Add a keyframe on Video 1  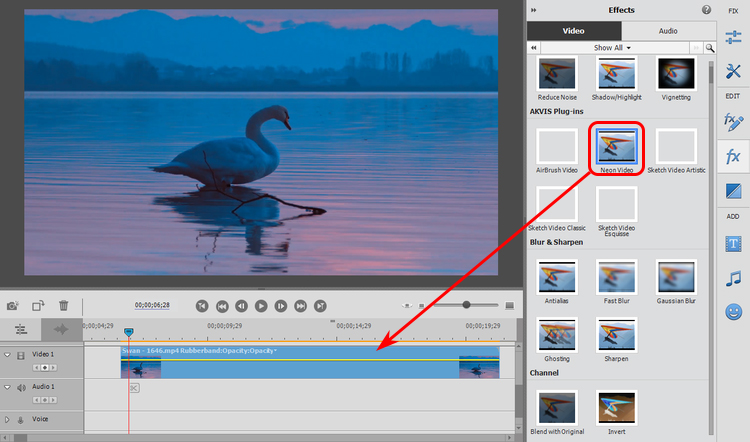pyautogui.click(x=44, y=368)
